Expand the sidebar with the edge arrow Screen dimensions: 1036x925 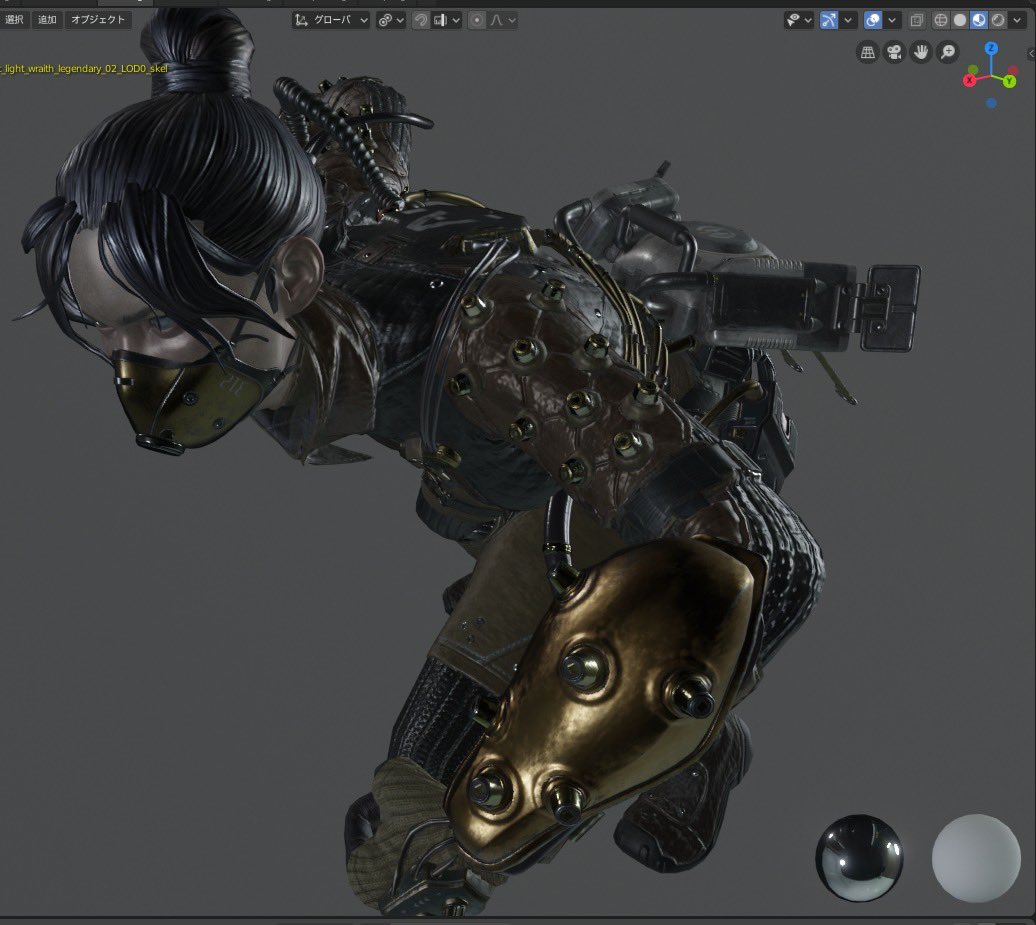[1030, 53]
